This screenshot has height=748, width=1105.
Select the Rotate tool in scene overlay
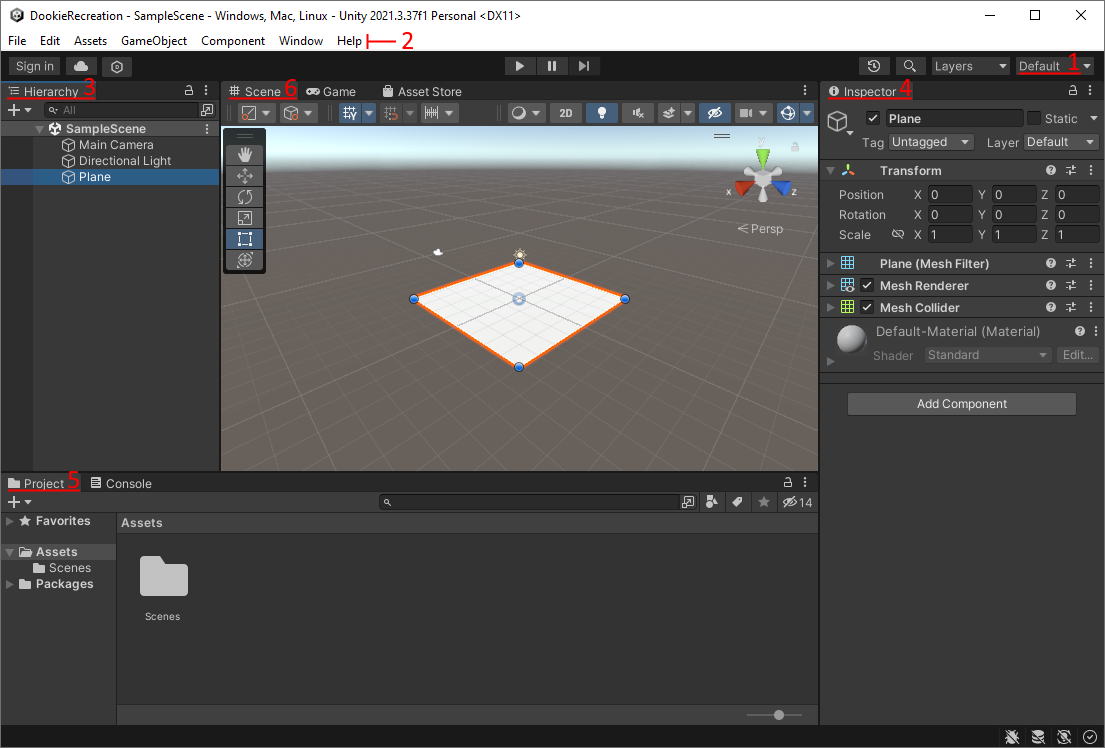pyautogui.click(x=245, y=197)
